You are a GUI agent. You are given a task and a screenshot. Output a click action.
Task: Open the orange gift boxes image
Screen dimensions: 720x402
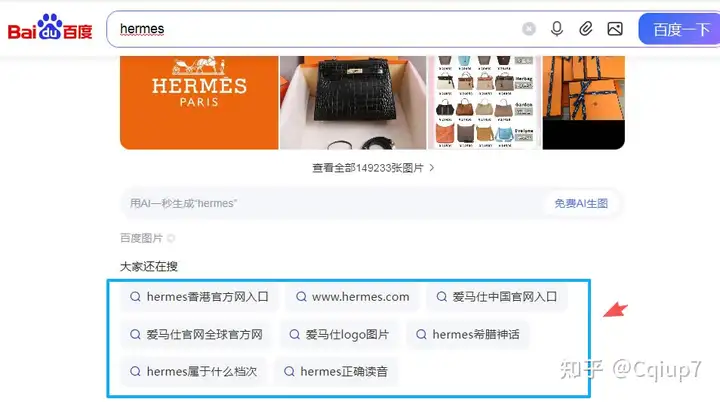click(584, 102)
